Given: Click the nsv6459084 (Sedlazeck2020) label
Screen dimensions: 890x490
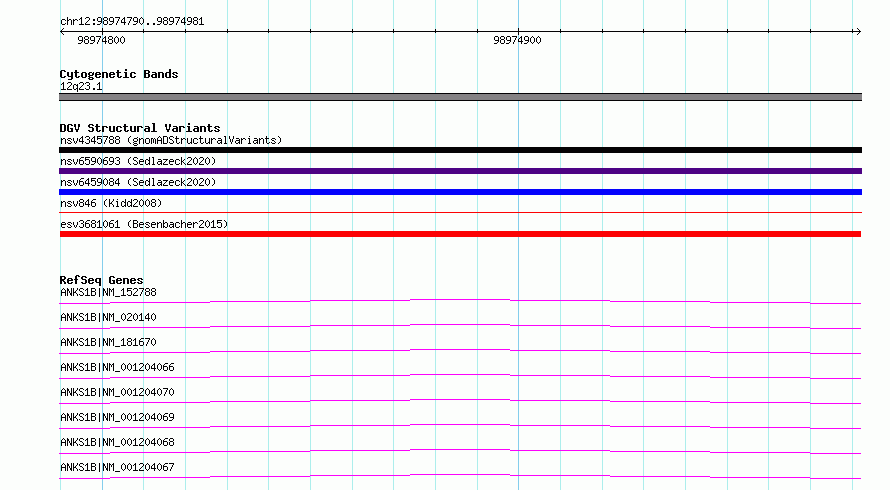Looking at the screenshot, I should (138, 182).
